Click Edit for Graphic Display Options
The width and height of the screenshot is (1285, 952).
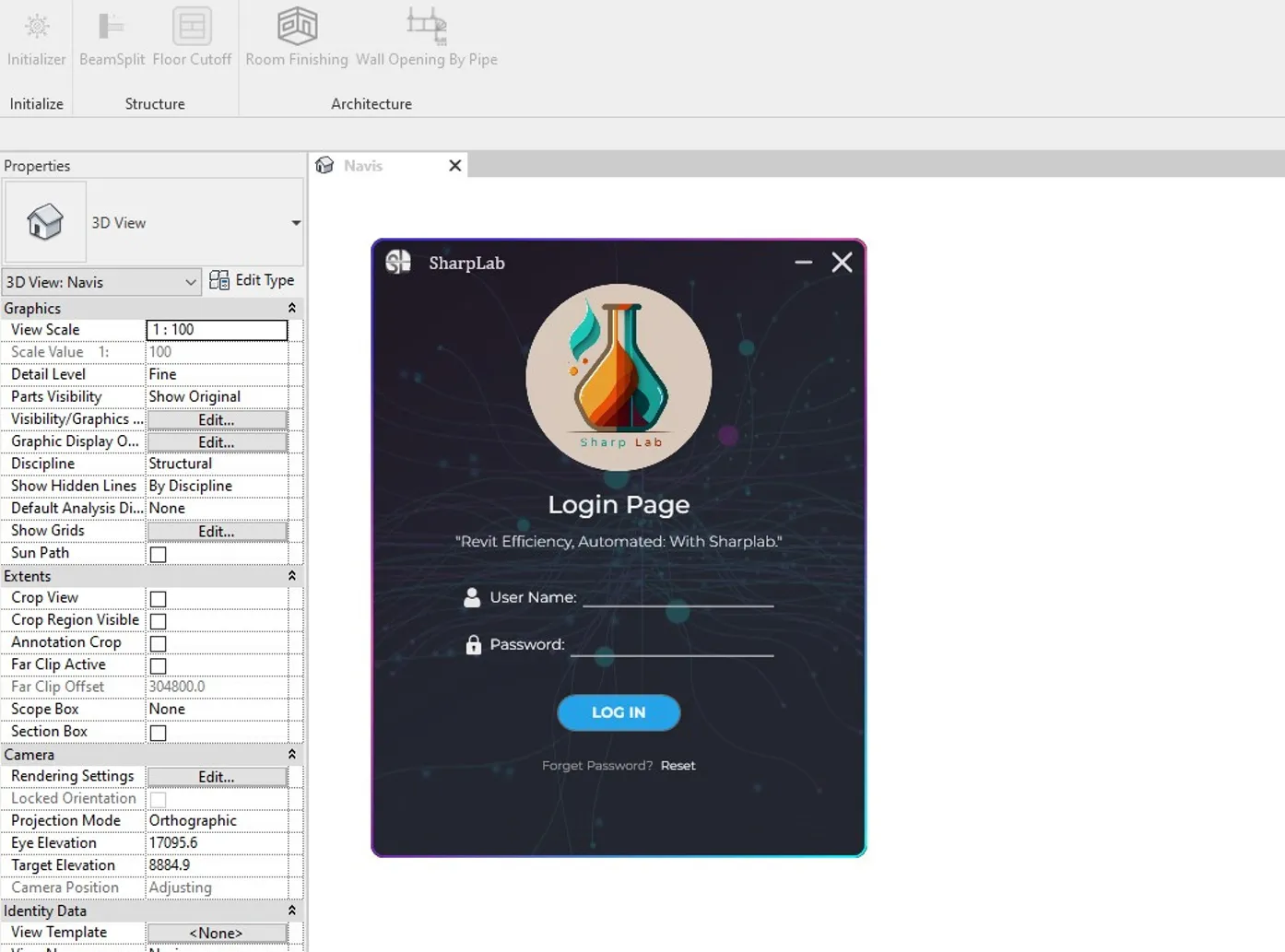point(217,441)
